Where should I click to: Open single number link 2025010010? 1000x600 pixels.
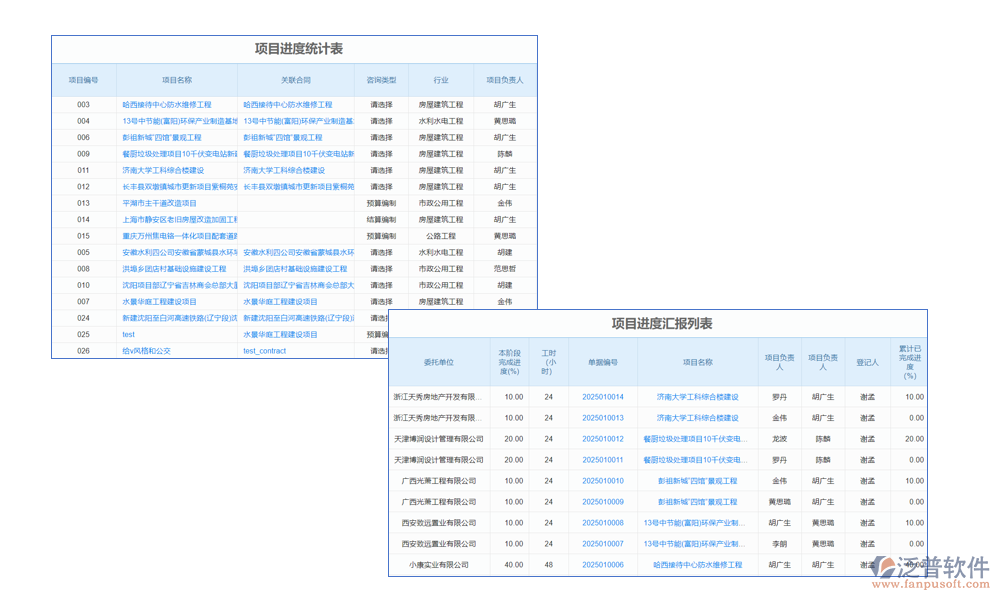click(x=602, y=481)
